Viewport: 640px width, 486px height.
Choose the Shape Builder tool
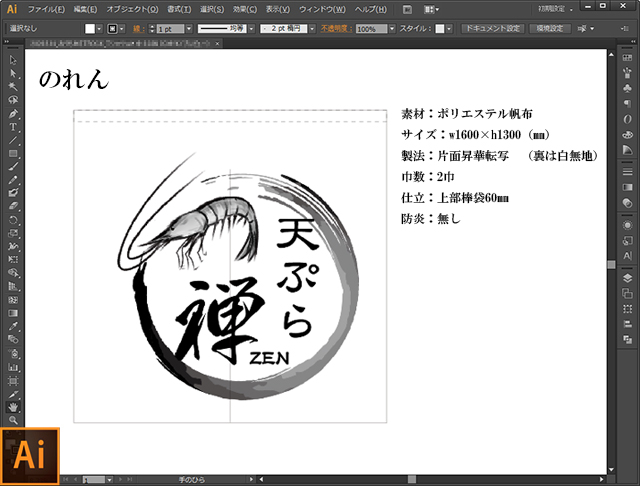[x=13, y=273]
